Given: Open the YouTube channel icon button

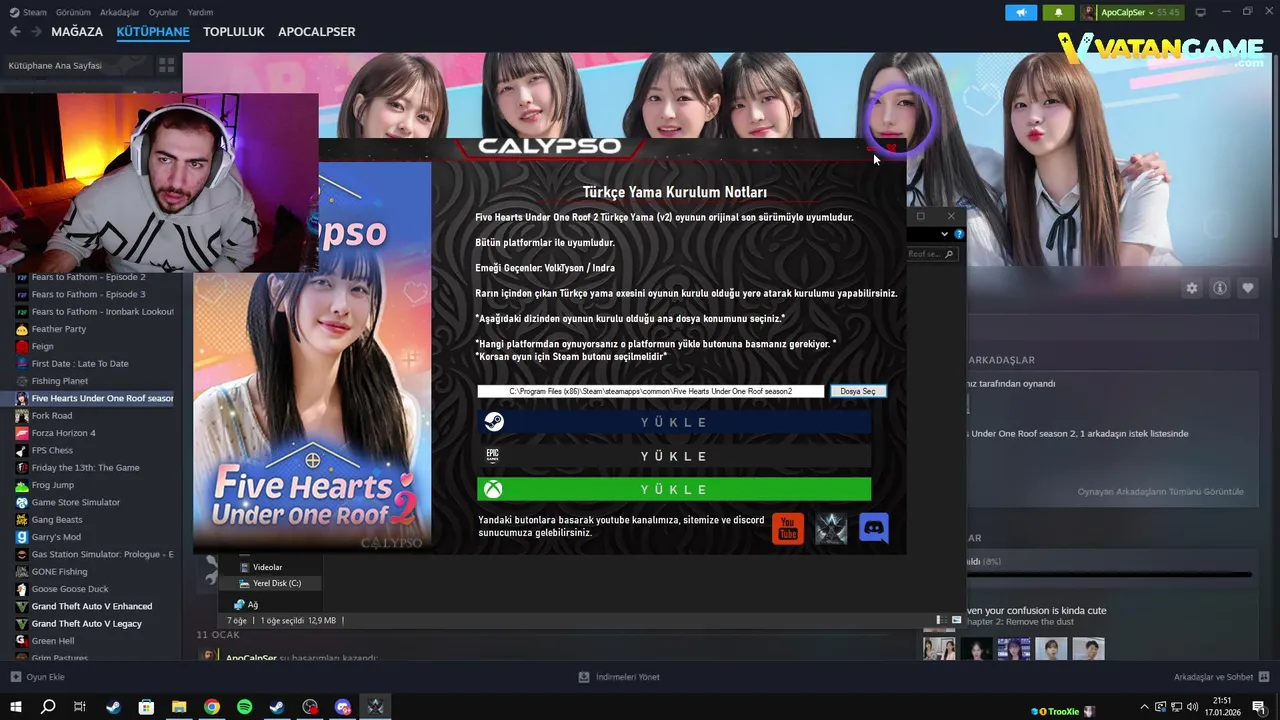Looking at the screenshot, I should point(788,528).
